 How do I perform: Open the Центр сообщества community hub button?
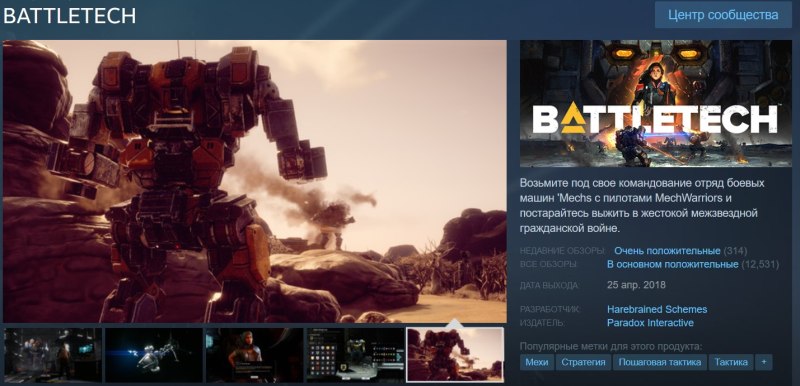click(723, 15)
